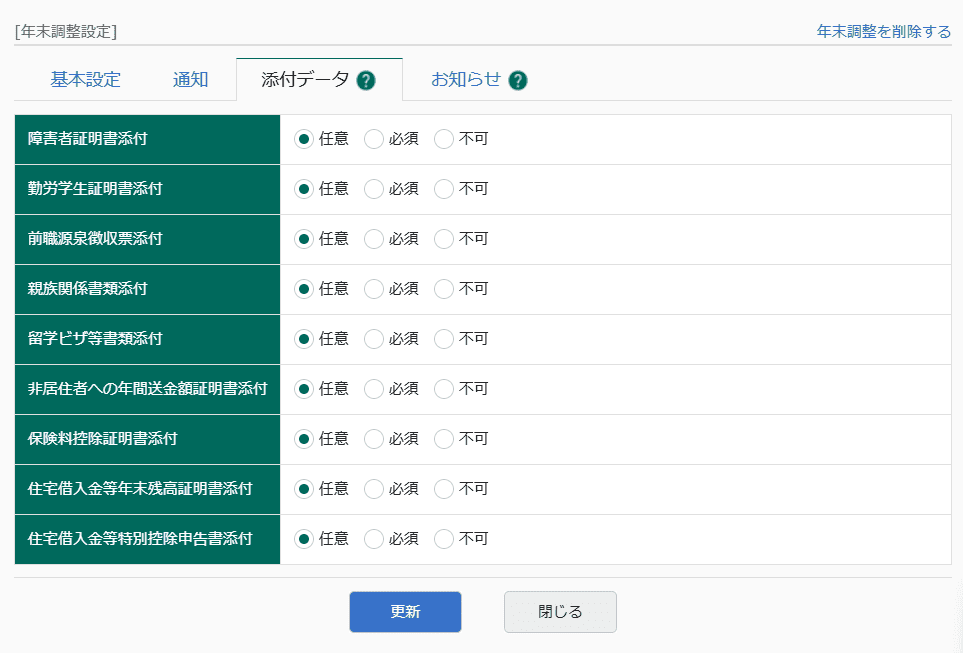Open the 通知 tab
The width and height of the screenshot is (963, 653).
[x=190, y=80]
